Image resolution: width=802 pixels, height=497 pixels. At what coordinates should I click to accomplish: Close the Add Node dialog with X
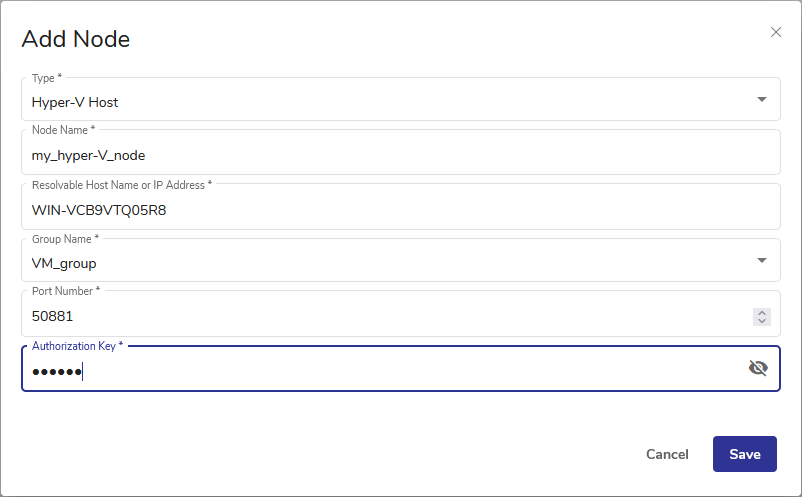pos(776,32)
